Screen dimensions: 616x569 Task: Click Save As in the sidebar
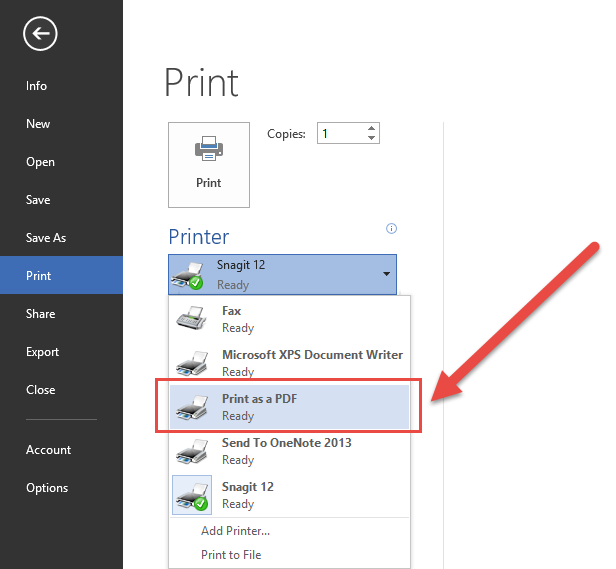pos(61,237)
